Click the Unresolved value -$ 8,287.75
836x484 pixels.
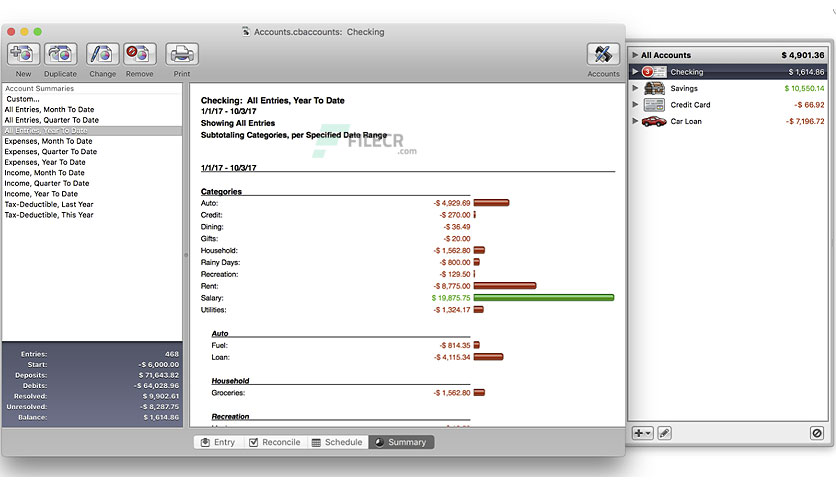159,407
